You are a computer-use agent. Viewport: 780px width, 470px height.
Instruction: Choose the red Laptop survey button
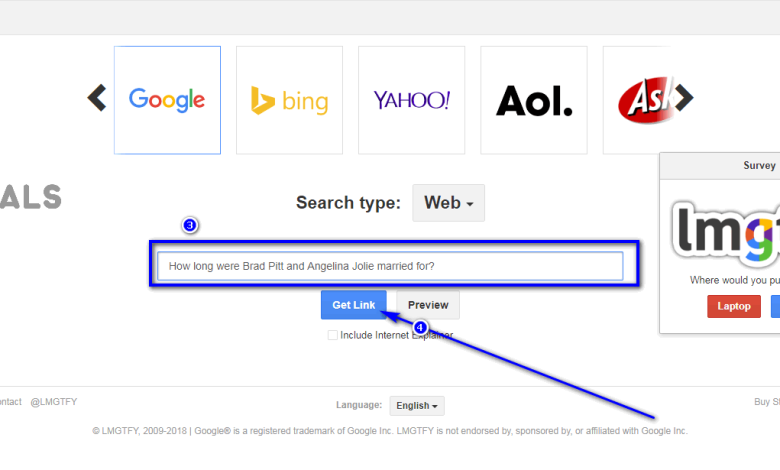(x=733, y=306)
